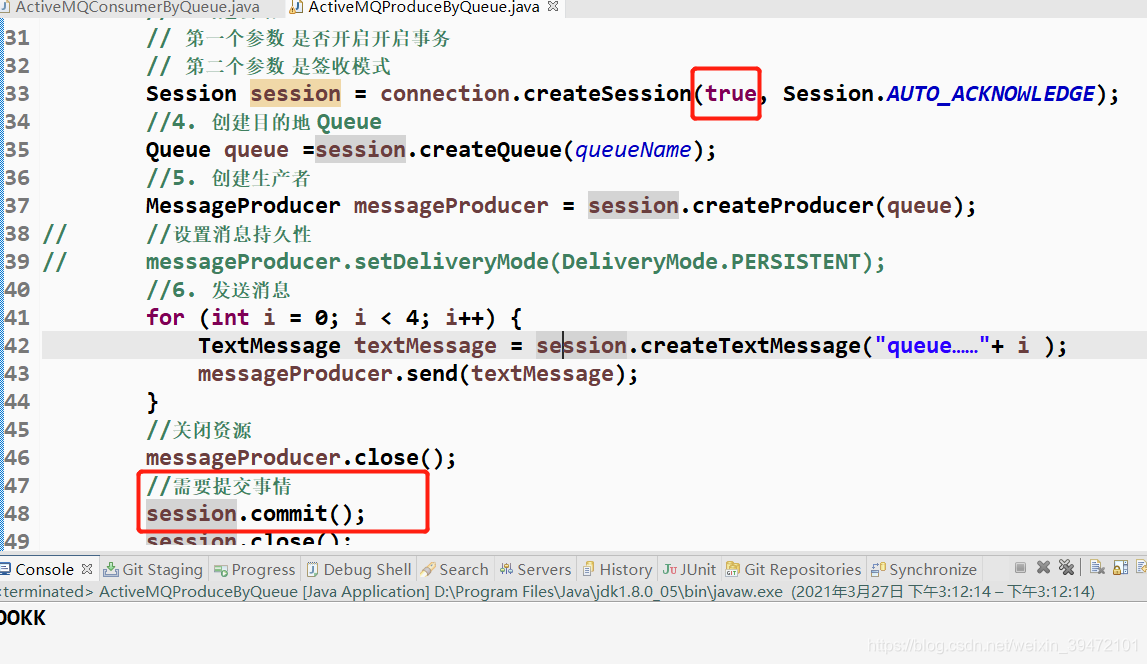1147x664 pixels.
Task: Click 'messageProducer.send' statement
Action: click(x=391, y=374)
